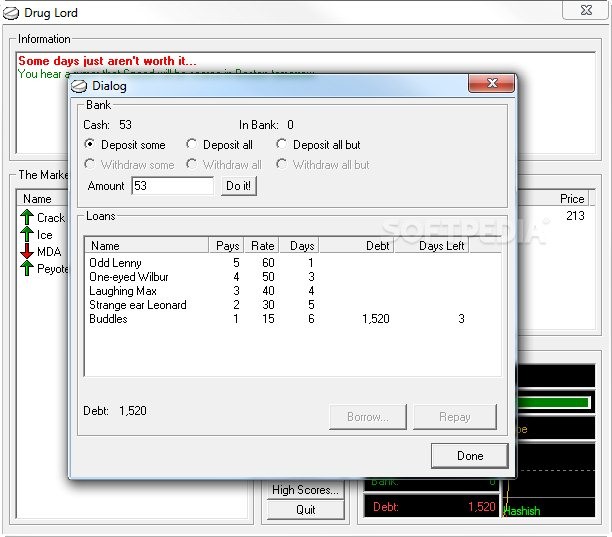Click the green progress bar in main window
Image resolution: width=612 pixels, height=537 pixels.
click(x=553, y=402)
